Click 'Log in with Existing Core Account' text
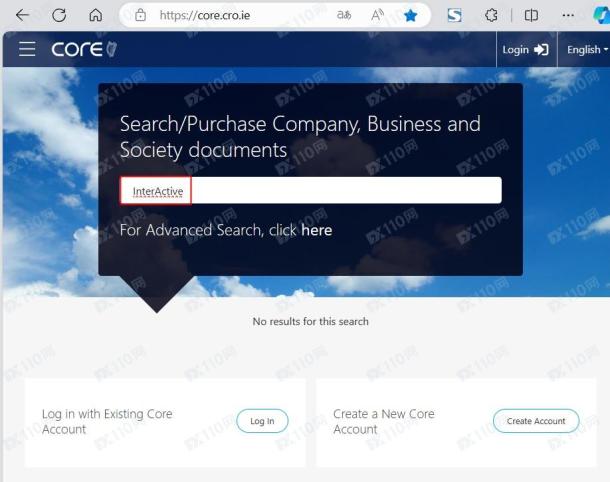The width and height of the screenshot is (610, 482). [x=107, y=421]
